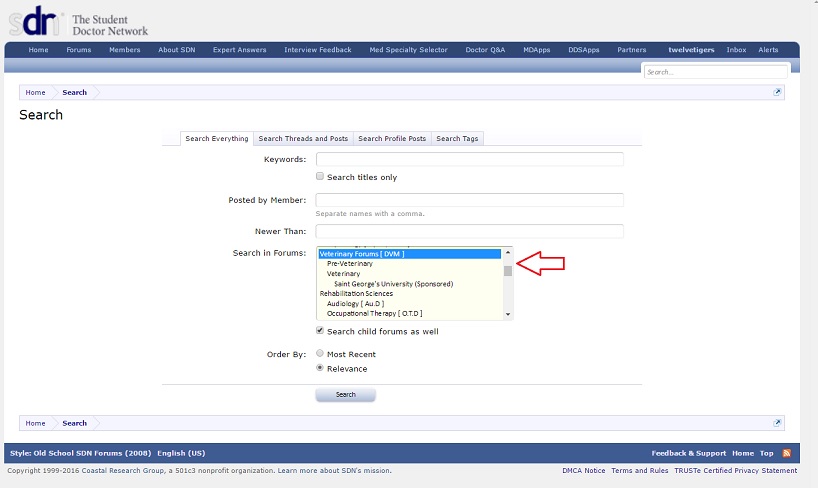The height and width of the screenshot is (488, 818).
Task: Open the Inbox in the nav bar
Action: tap(736, 50)
